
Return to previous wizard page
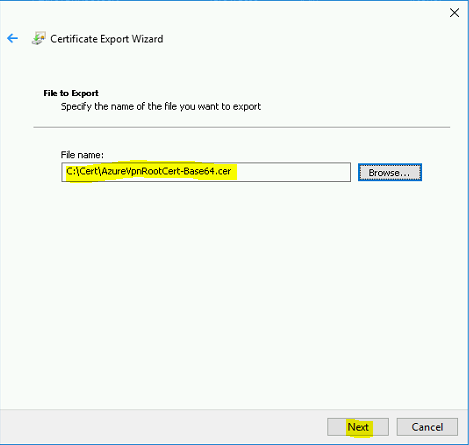(12, 38)
